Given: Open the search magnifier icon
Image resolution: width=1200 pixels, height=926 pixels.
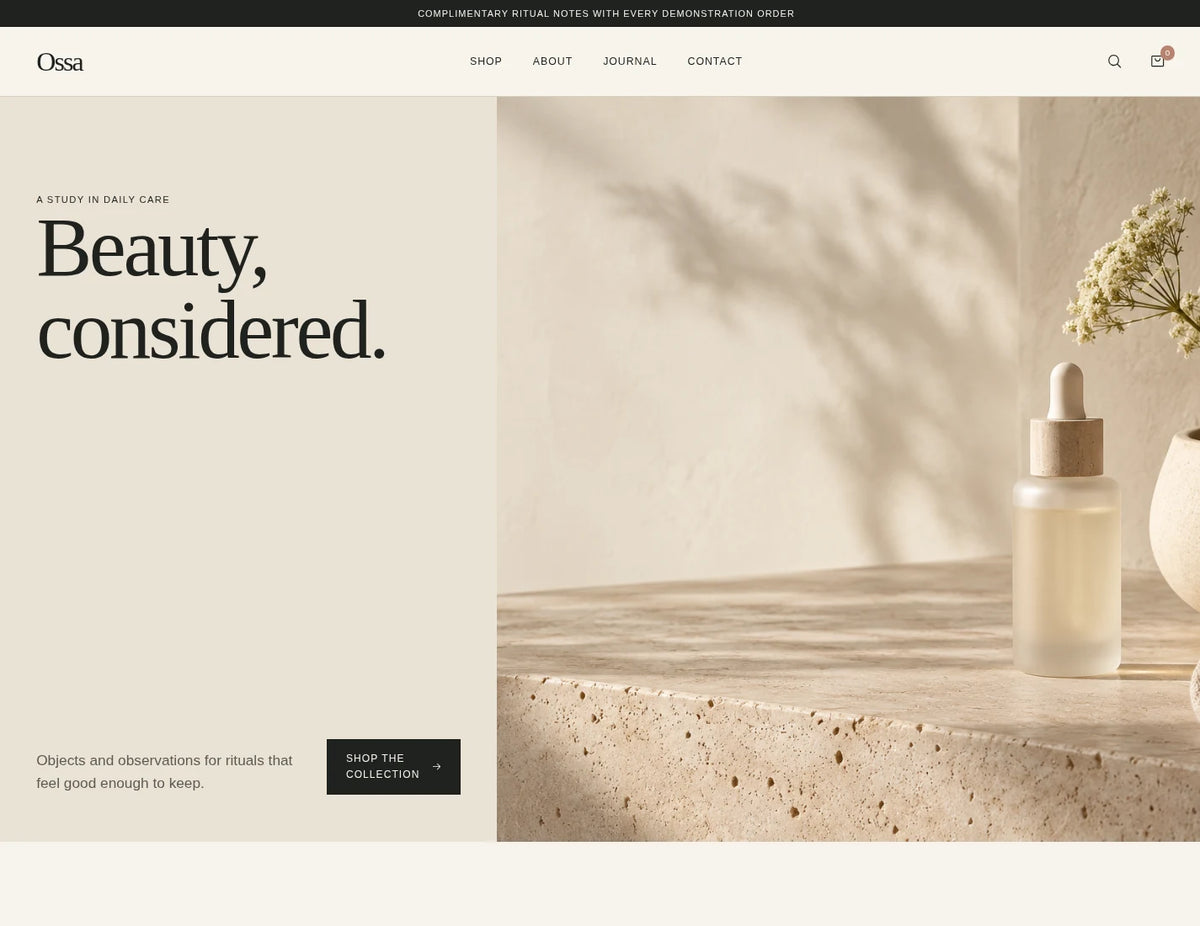Looking at the screenshot, I should tap(1114, 61).
